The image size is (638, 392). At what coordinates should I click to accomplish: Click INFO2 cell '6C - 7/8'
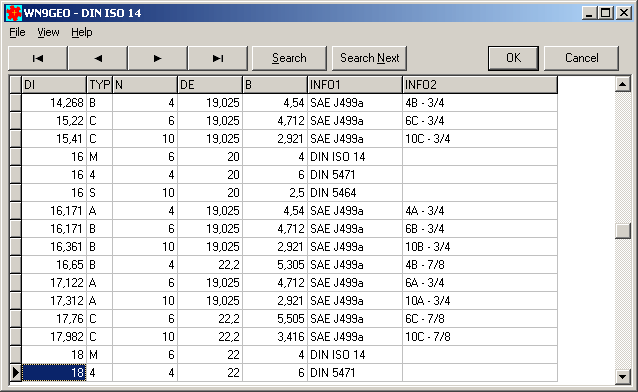[x=480, y=319]
